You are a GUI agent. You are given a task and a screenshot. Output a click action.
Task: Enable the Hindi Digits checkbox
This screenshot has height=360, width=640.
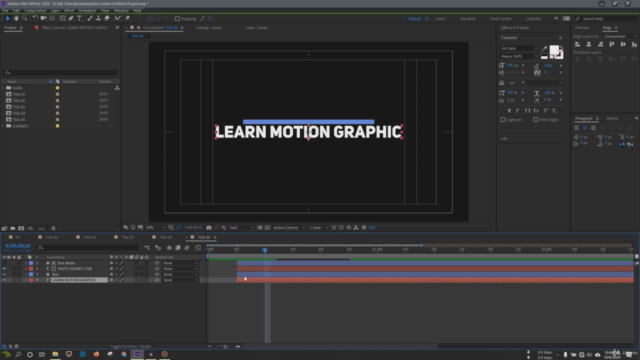[536, 120]
